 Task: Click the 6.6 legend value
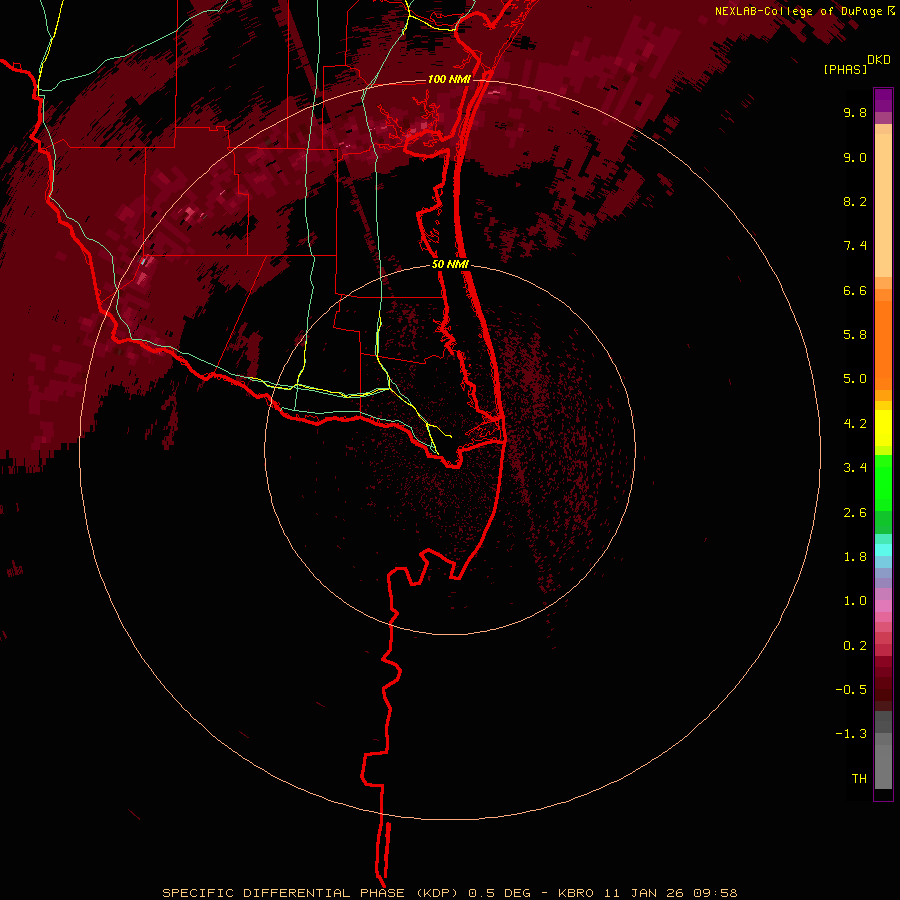click(x=855, y=290)
